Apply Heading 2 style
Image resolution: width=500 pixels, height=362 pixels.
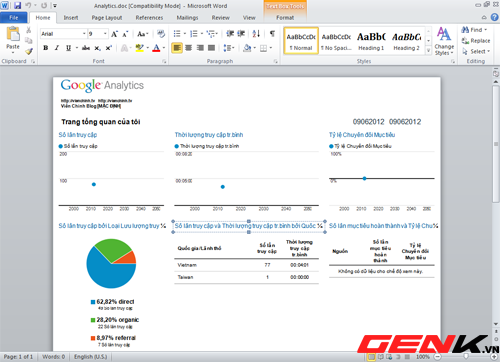click(x=406, y=41)
